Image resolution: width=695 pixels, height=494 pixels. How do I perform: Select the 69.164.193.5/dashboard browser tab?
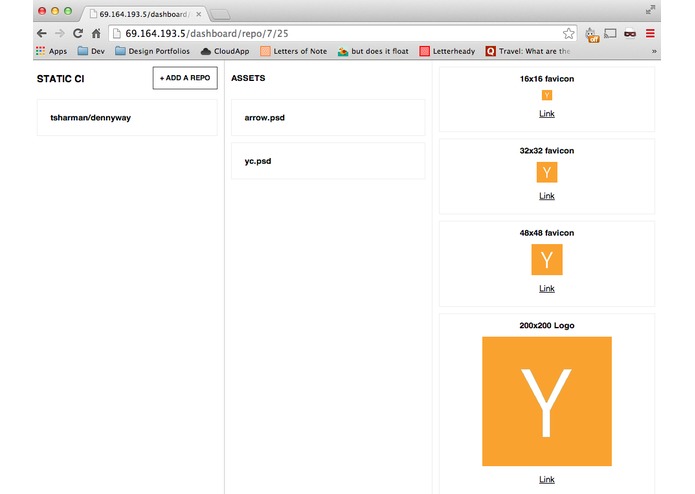click(x=144, y=14)
